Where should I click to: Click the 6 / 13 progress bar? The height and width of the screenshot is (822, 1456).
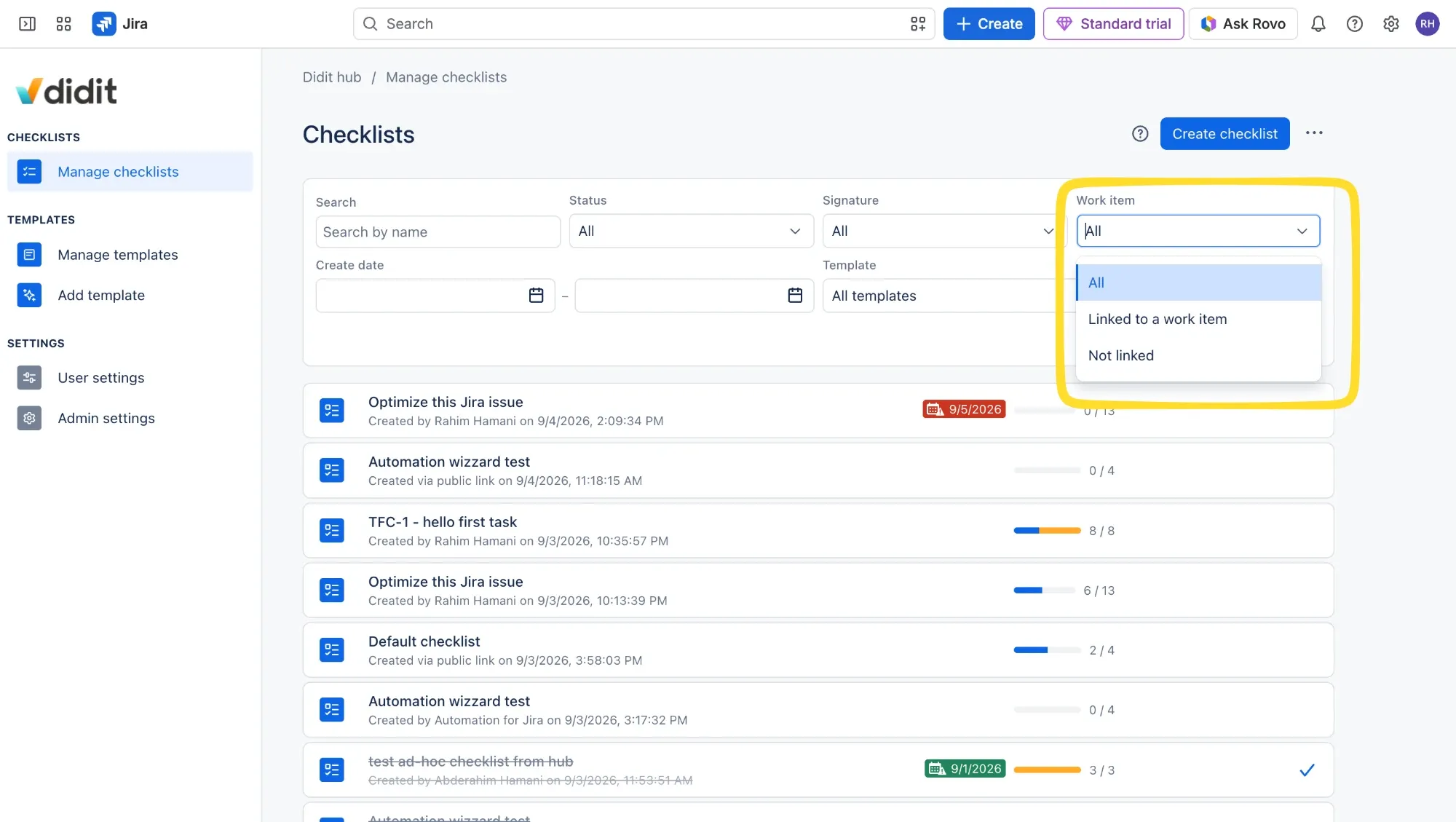(x=1044, y=590)
